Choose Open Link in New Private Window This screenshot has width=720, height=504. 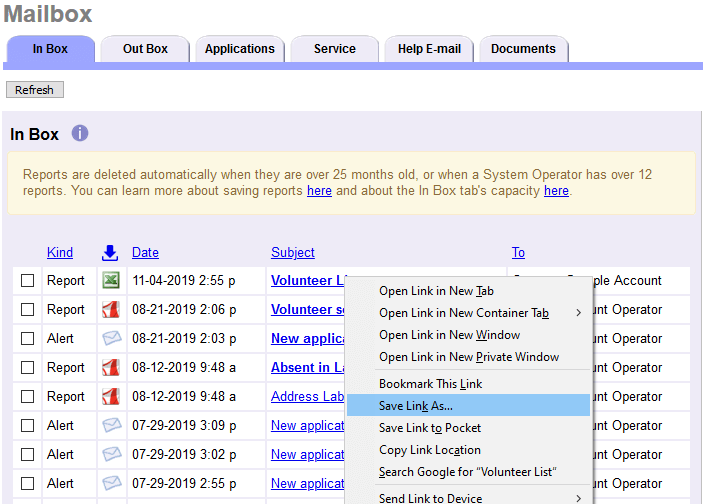tap(468, 357)
